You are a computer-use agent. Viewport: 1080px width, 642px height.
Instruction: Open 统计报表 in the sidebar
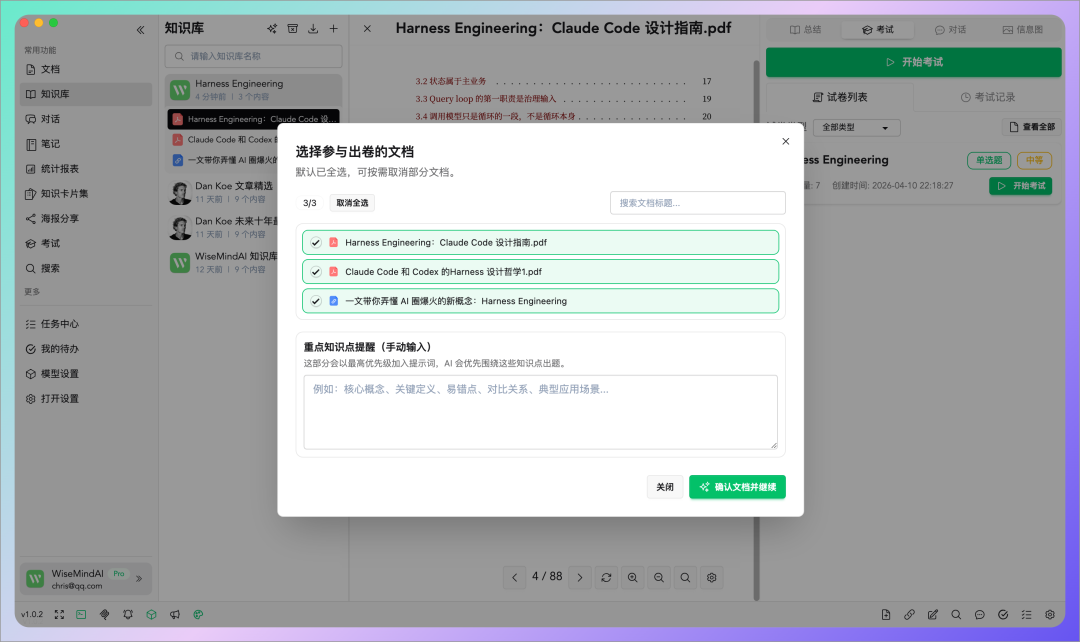tap(86, 168)
